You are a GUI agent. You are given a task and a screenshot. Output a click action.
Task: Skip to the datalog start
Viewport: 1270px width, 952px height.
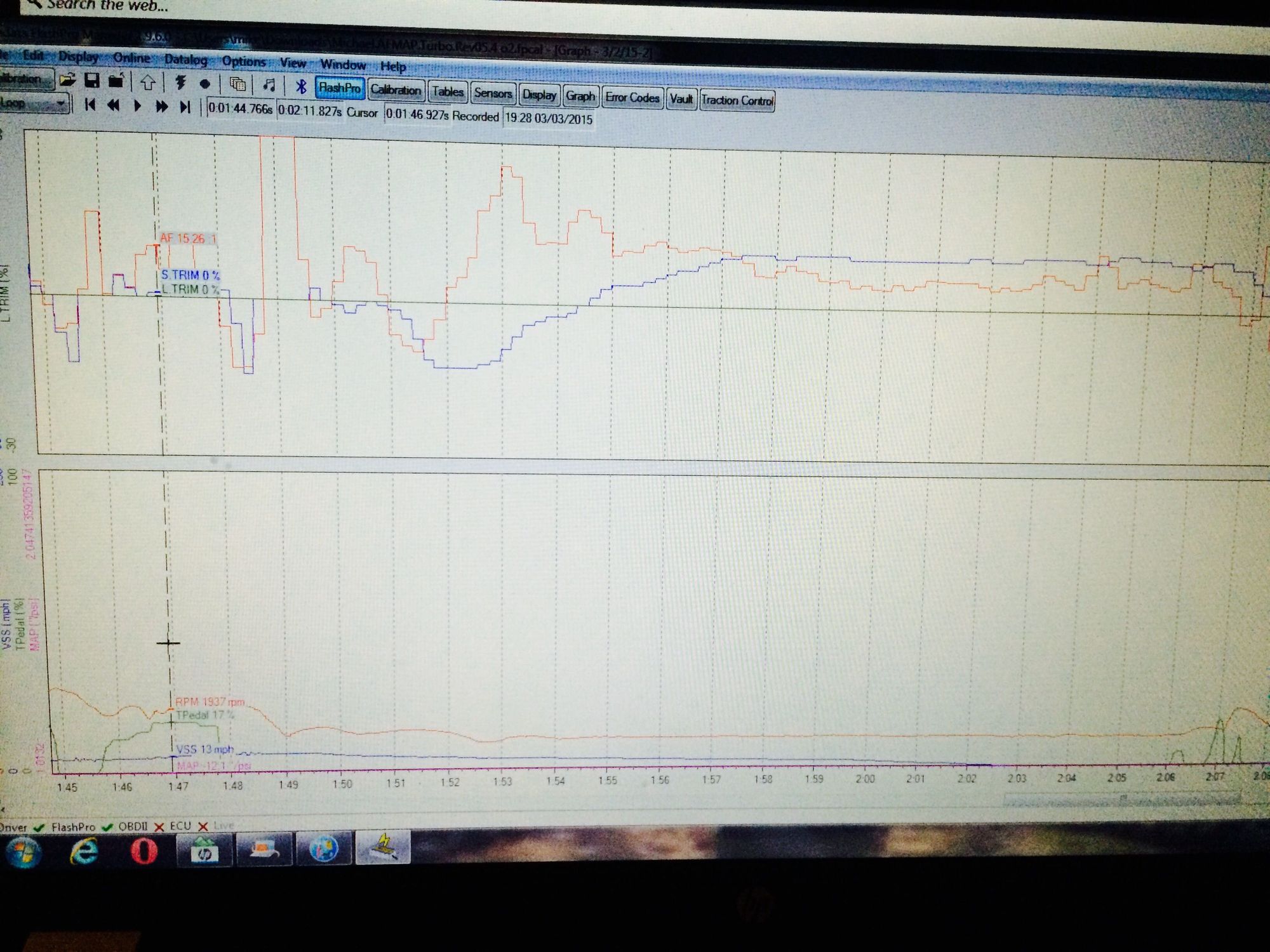point(90,105)
